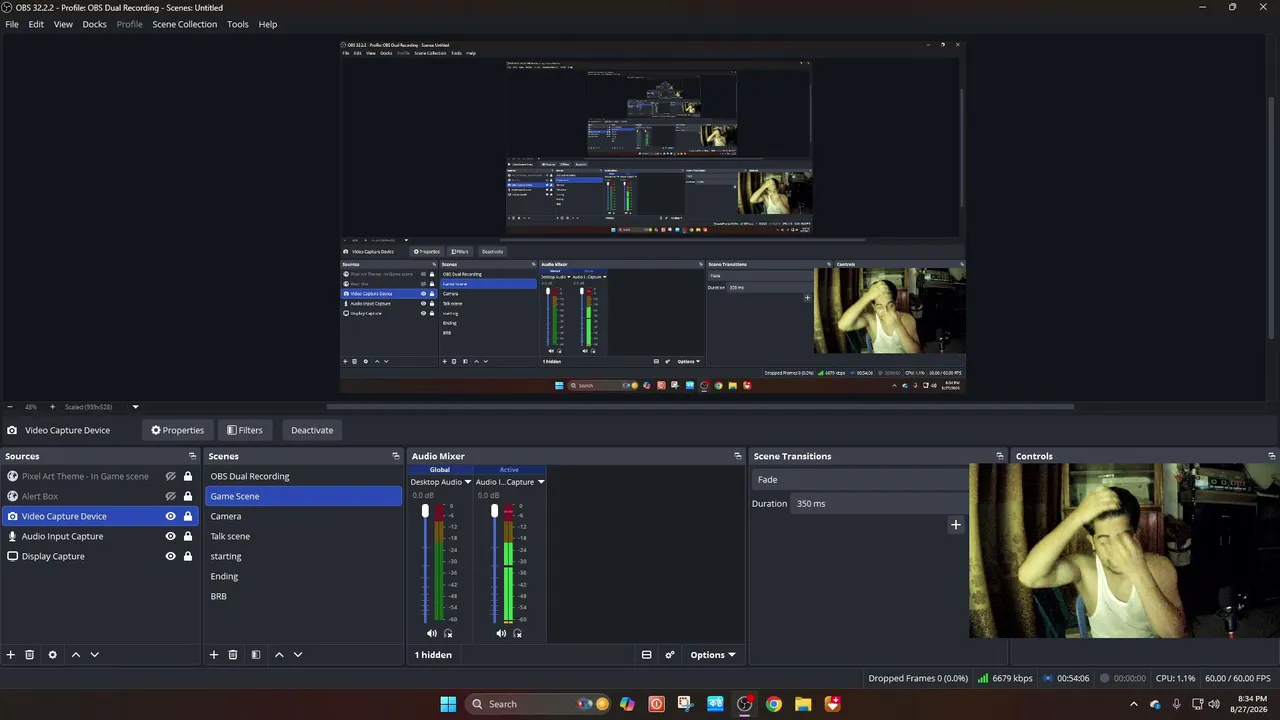Zoom in the preview with plus icon

[53, 407]
